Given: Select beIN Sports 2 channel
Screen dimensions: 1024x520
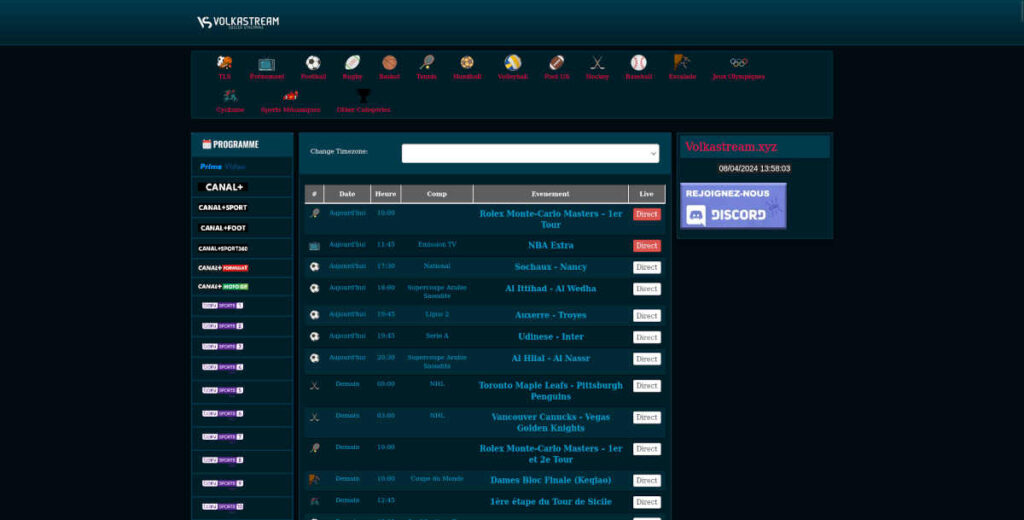Looking at the screenshot, I should pyautogui.click(x=223, y=326).
